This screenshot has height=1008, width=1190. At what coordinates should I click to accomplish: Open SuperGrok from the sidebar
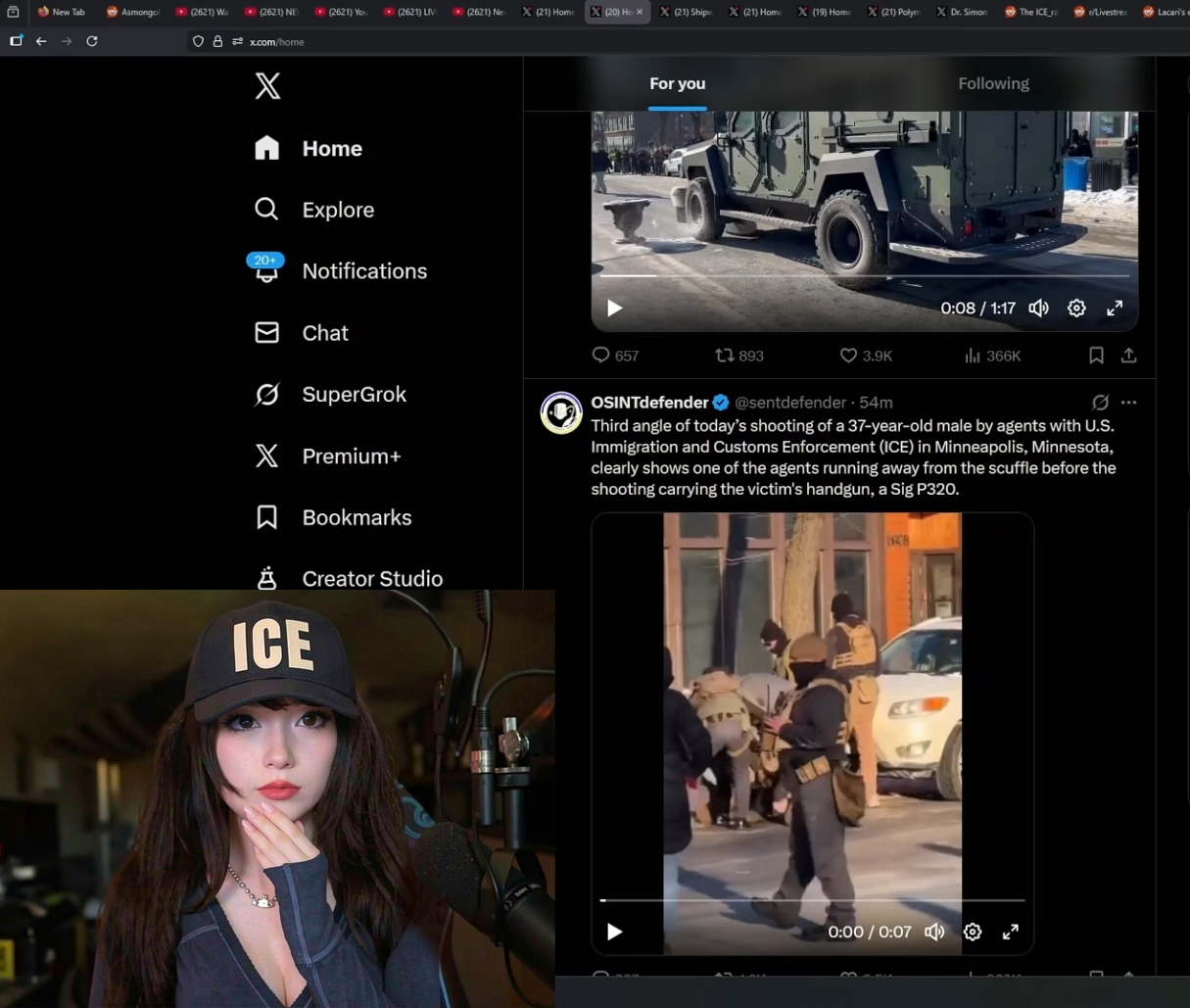pyautogui.click(x=329, y=394)
